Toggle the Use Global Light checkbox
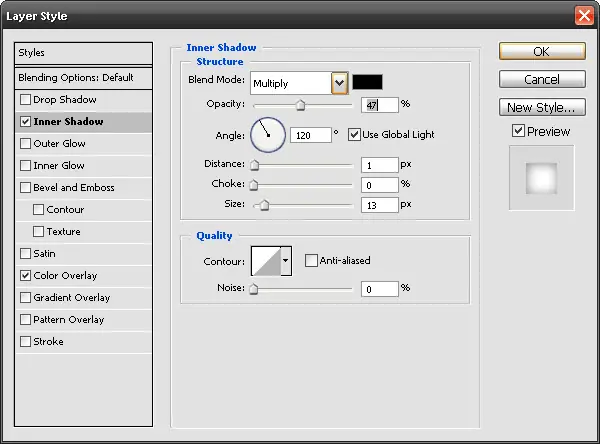 (x=354, y=135)
